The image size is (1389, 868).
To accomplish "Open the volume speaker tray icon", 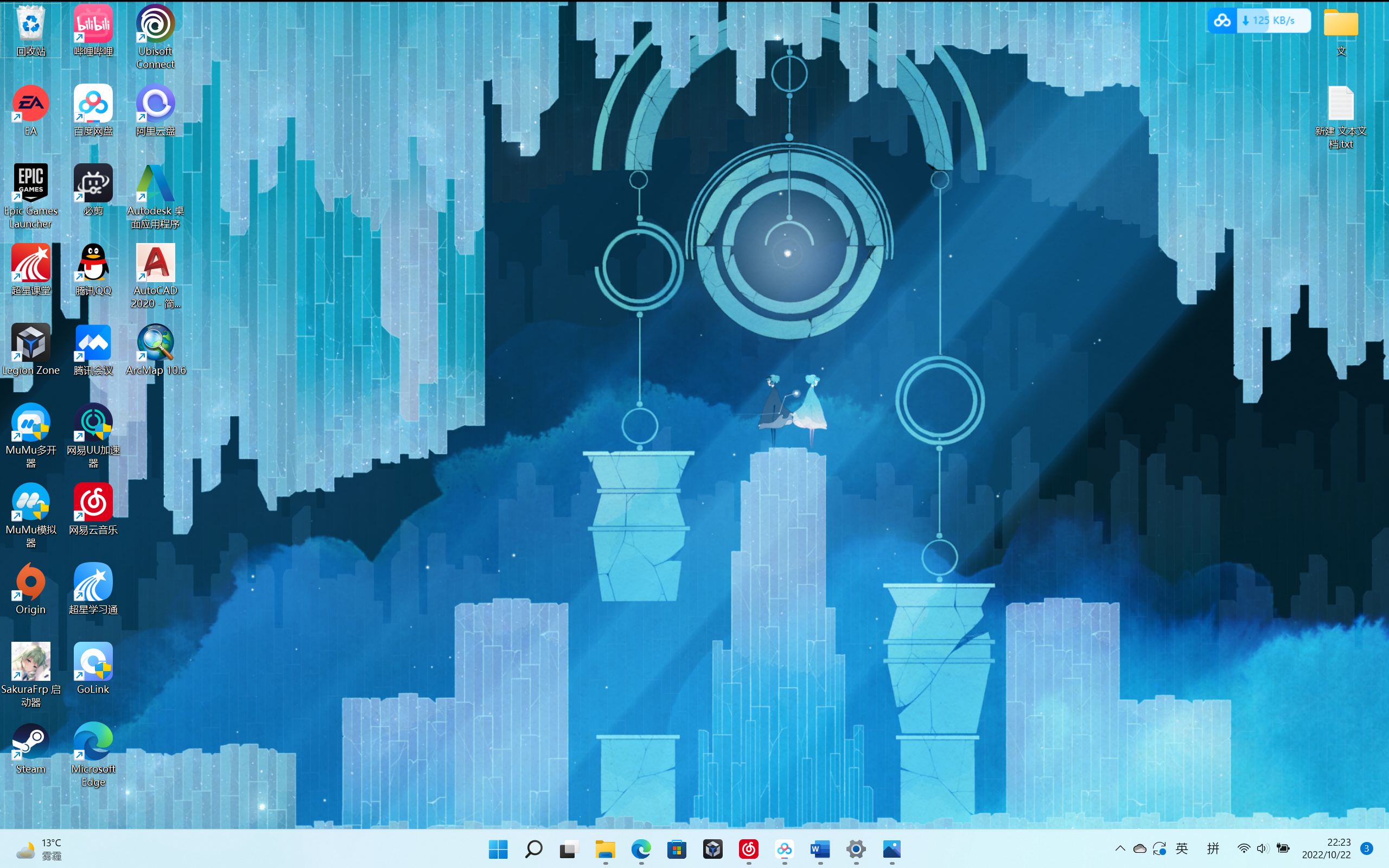I will tap(1262, 848).
